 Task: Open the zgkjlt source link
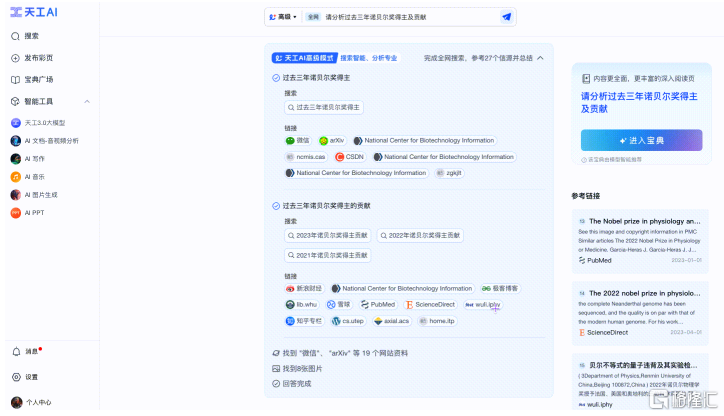(449, 173)
